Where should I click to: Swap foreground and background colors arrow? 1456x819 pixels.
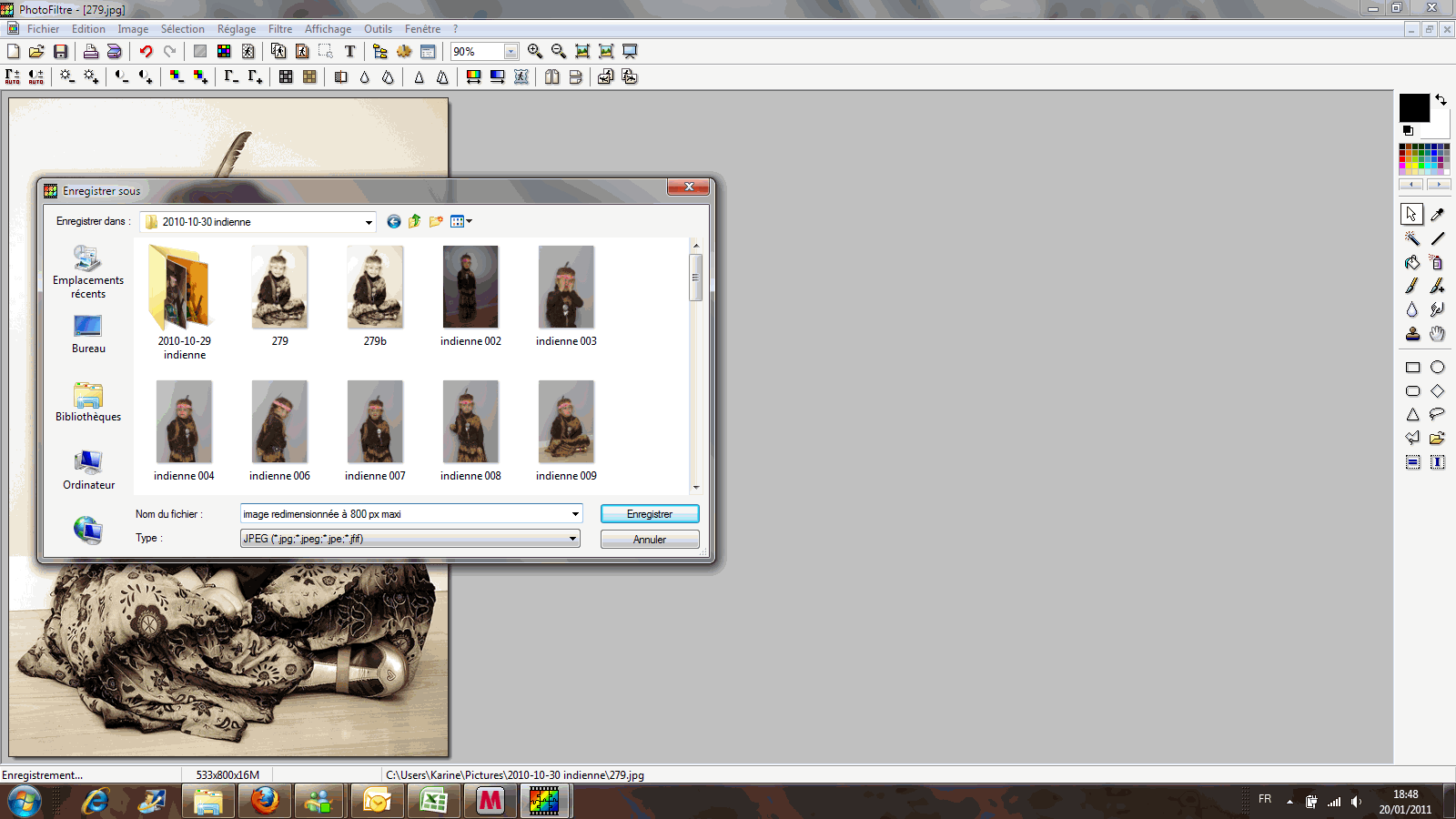tap(1441, 99)
